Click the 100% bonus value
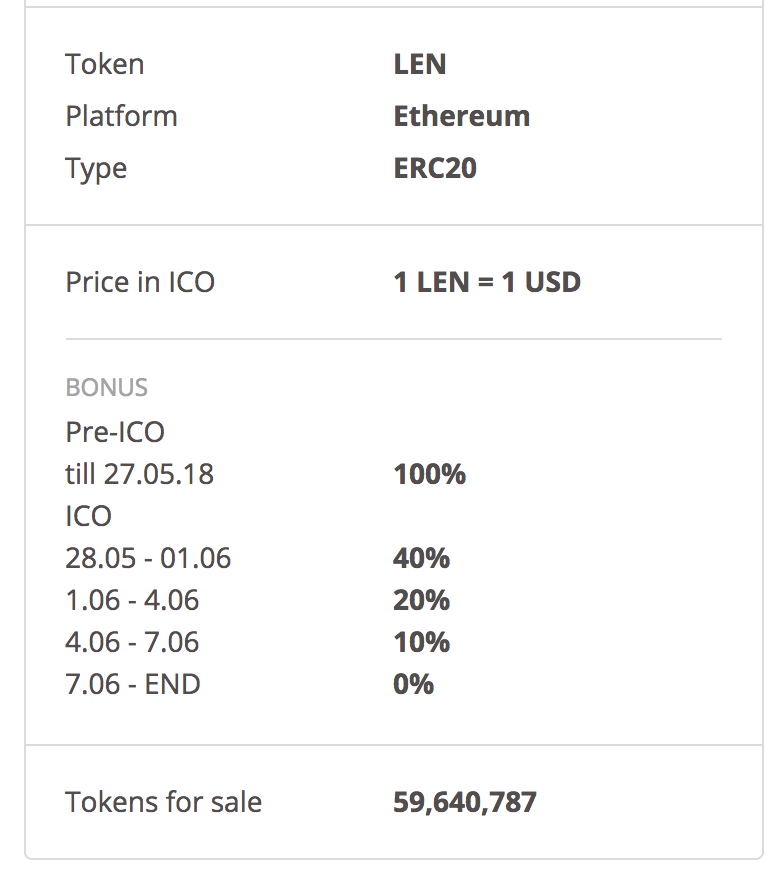Image resolution: width=778 pixels, height=874 pixels. pyautogui.click(x=430, y=474)
